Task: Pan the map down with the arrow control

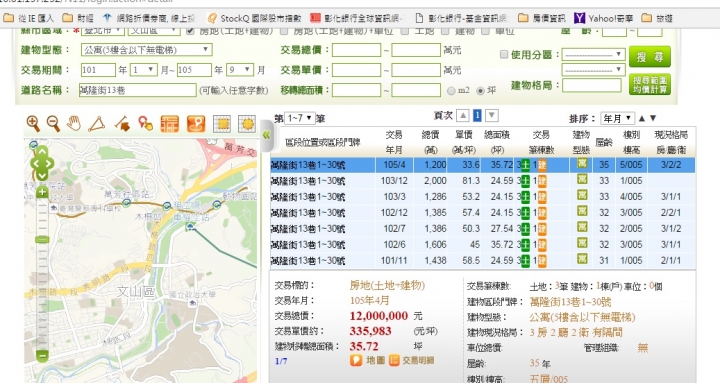Action: point(42,175)
